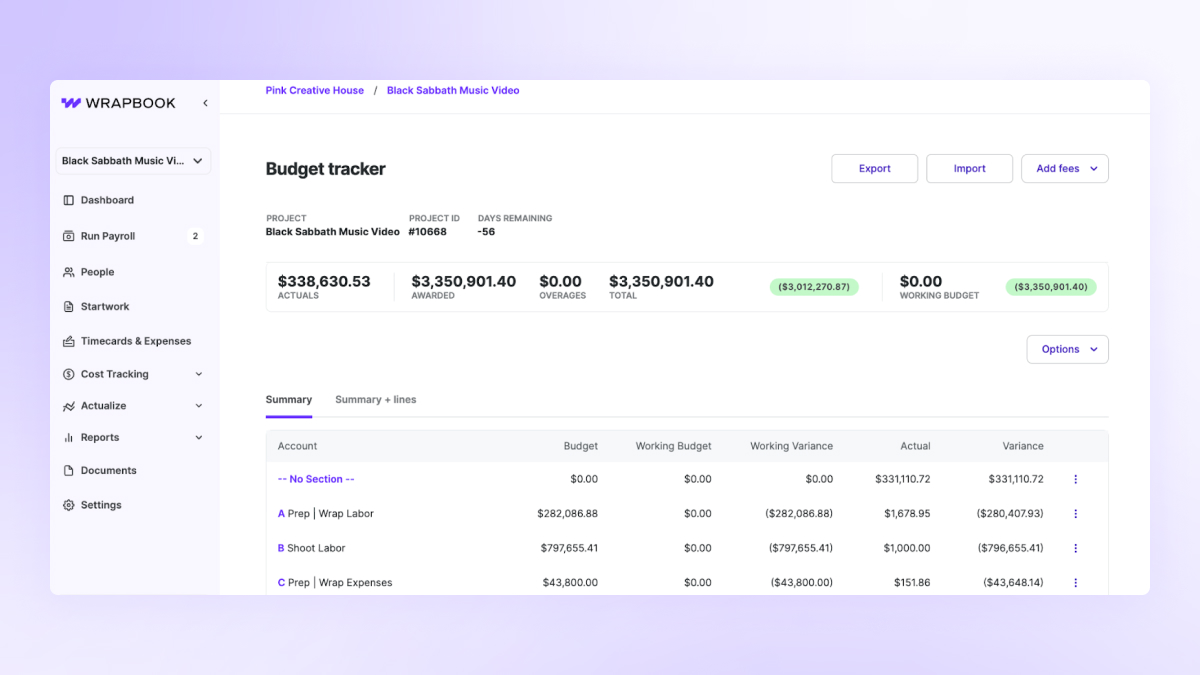
Task: Click the Run Payroll badge showing 2
Action: pyautogui.click(x=195, y=236)
